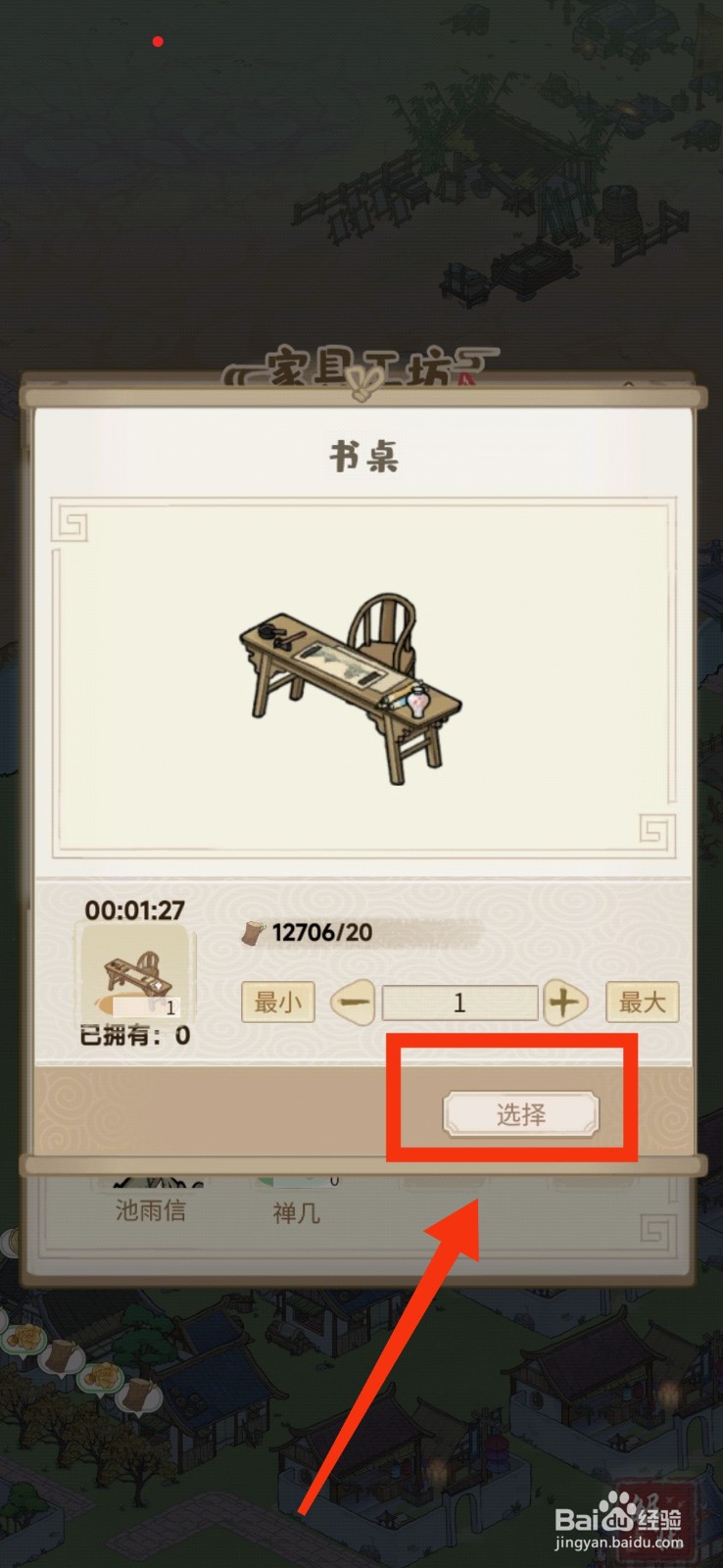Click the minus quantity button
The width and height of the screenshot is (723, 1568).
(x=354, y=1003)
